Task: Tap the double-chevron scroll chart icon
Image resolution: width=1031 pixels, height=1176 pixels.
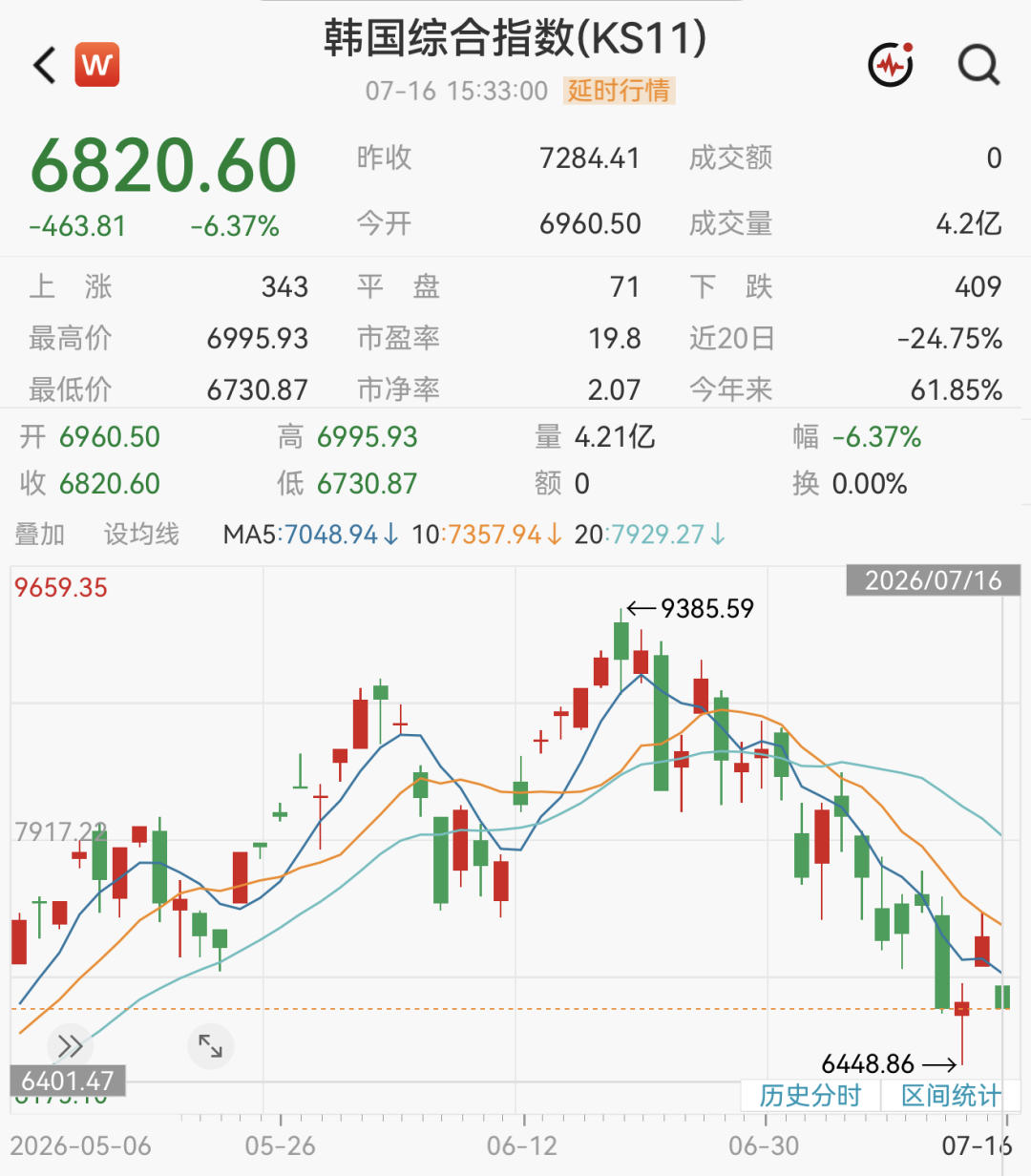Action: click(x=70, y=1046)
